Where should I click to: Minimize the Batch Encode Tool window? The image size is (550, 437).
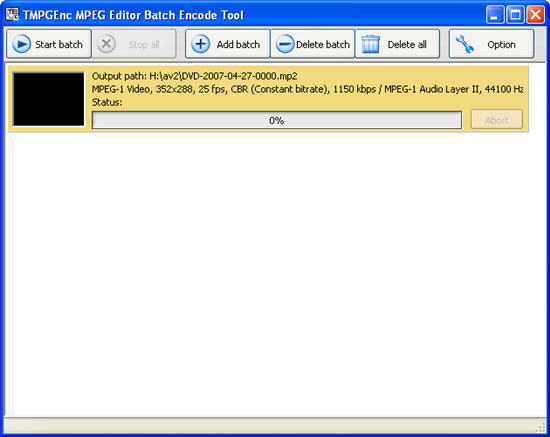495,15
